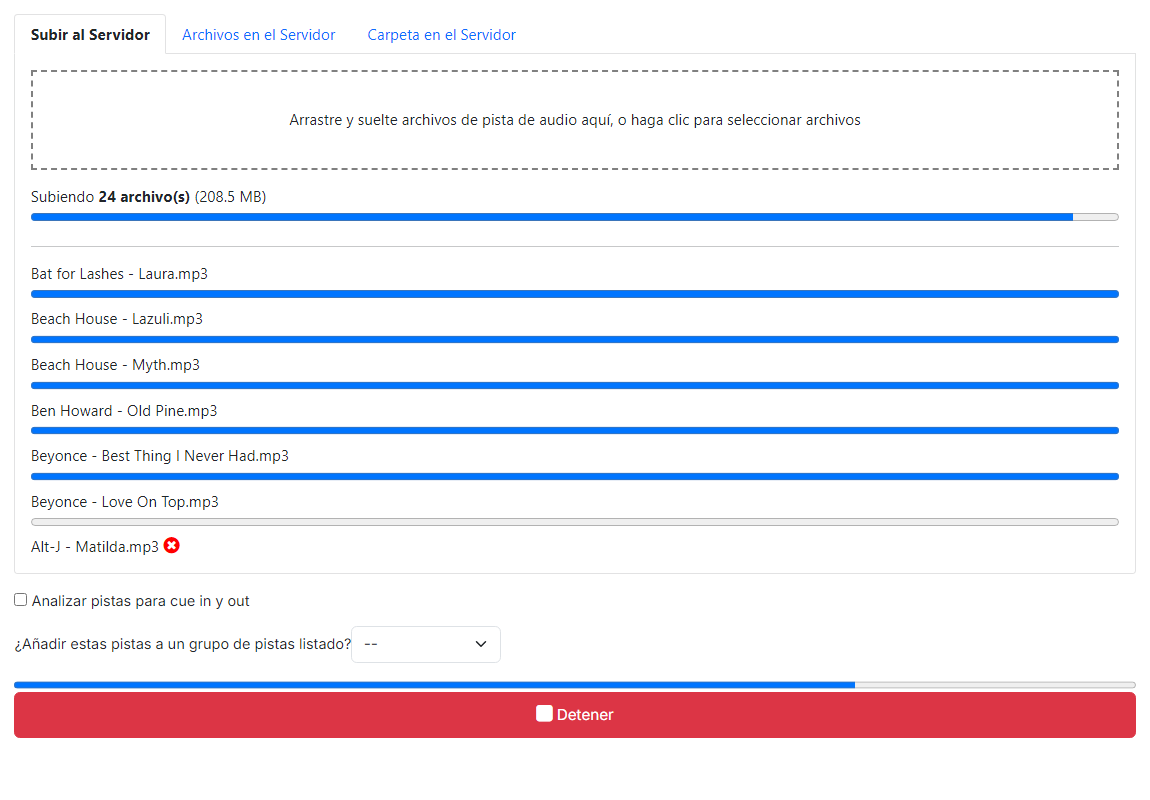Click the stop square icon on Detener
This screenshot has height=800, width=1150.
click(x=544, y=714)
